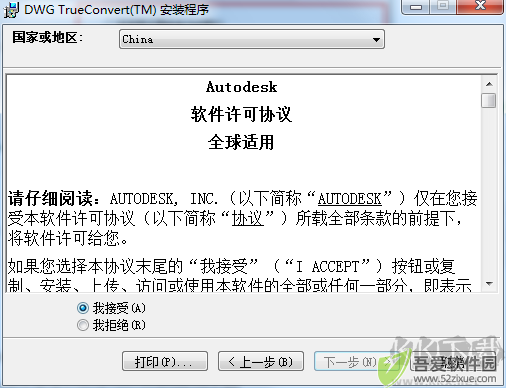Click the installer icon in title bar
This screenshot has width=506, height=388.
11,9
